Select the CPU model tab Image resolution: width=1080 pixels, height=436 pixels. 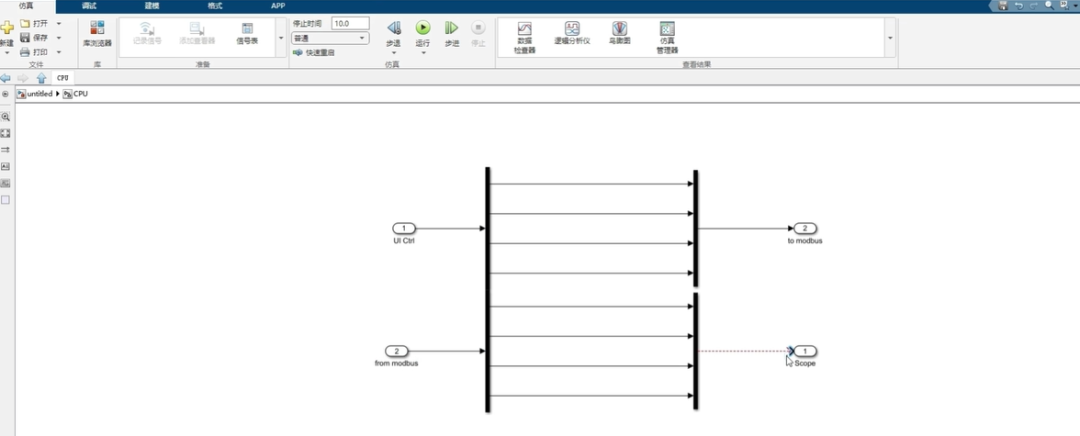pos(63,79)
